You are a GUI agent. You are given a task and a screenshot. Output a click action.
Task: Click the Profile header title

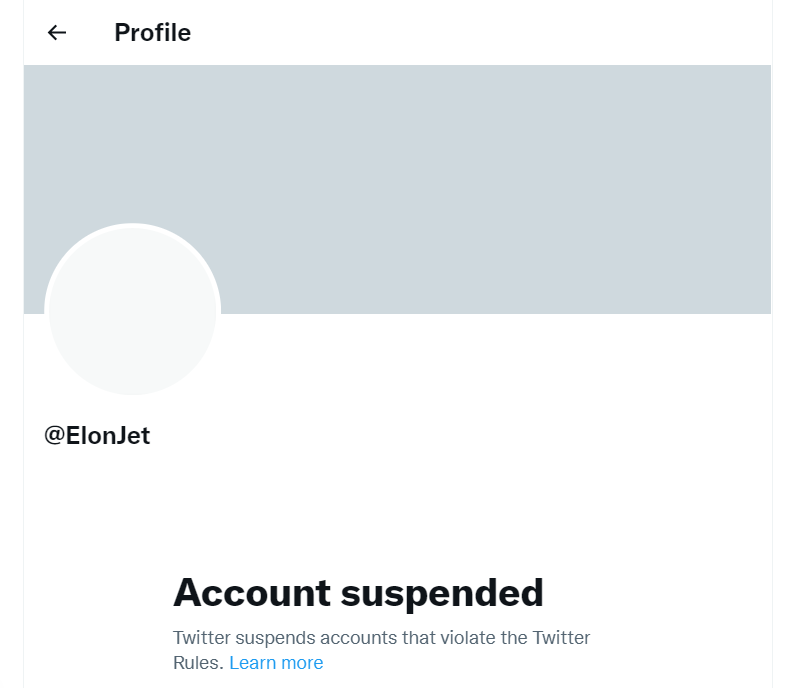coord(152,33)
